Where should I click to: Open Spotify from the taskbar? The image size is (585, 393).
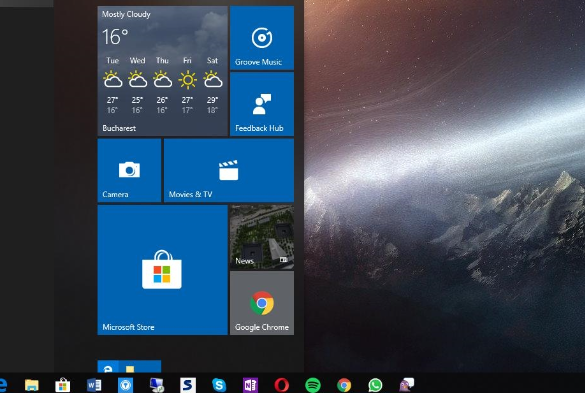[x=313, y=385]
